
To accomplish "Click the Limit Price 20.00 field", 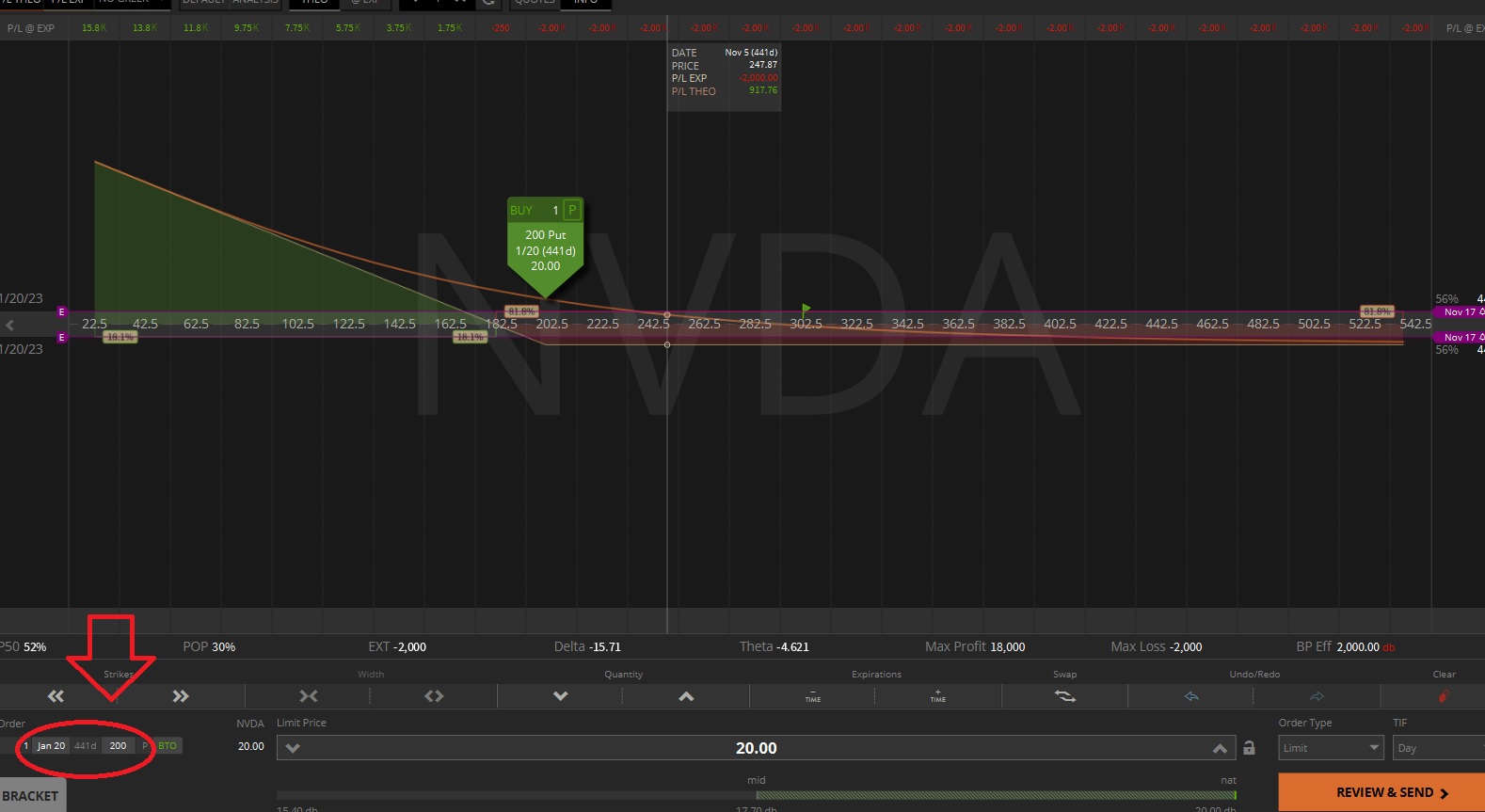I will click(756, 748).
